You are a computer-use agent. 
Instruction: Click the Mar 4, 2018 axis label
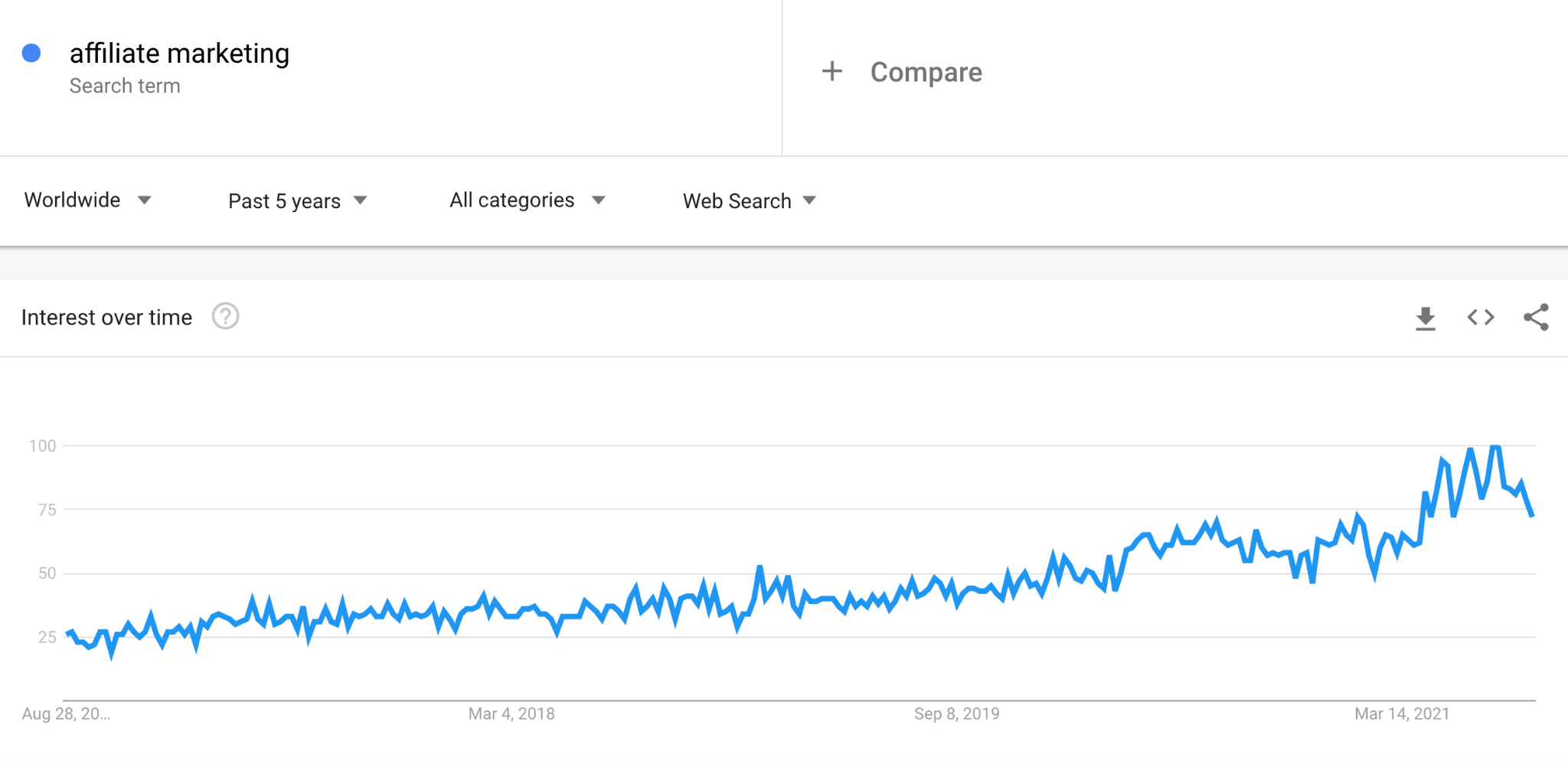[x=511, y=713]
